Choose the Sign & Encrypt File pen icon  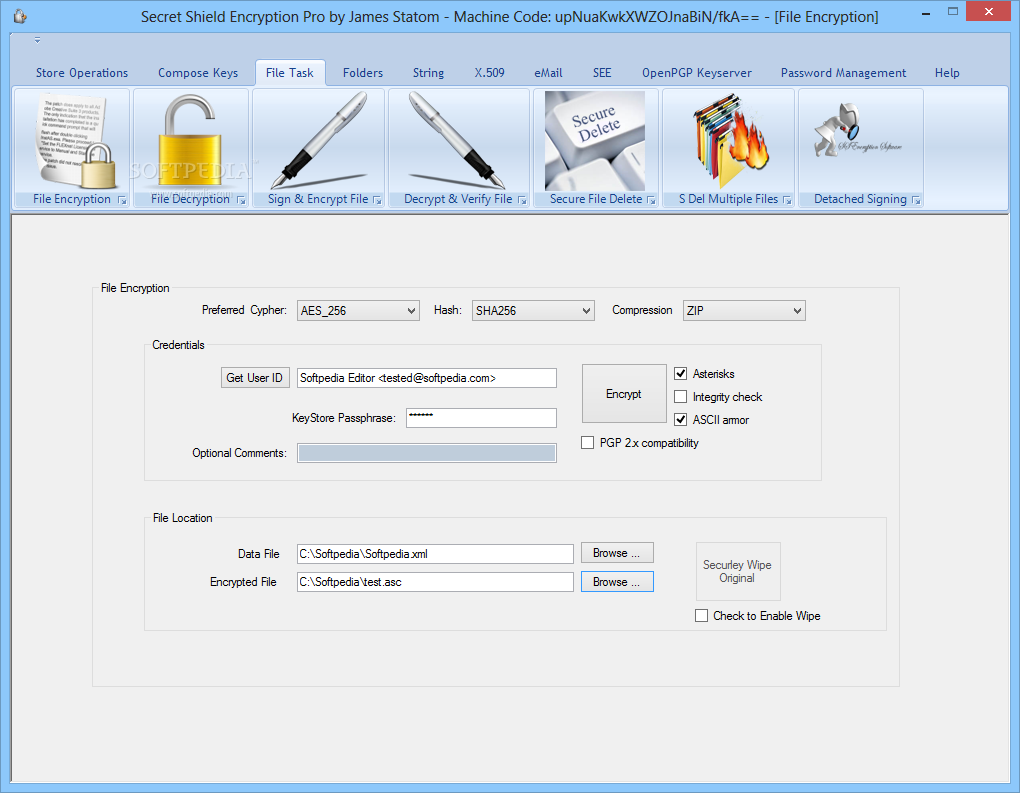[x=319, y=141]
